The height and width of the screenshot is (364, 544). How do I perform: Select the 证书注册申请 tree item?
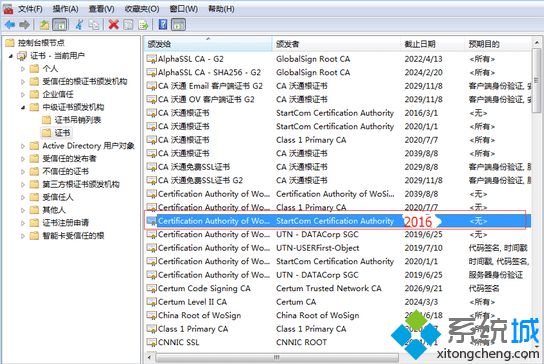66,223
